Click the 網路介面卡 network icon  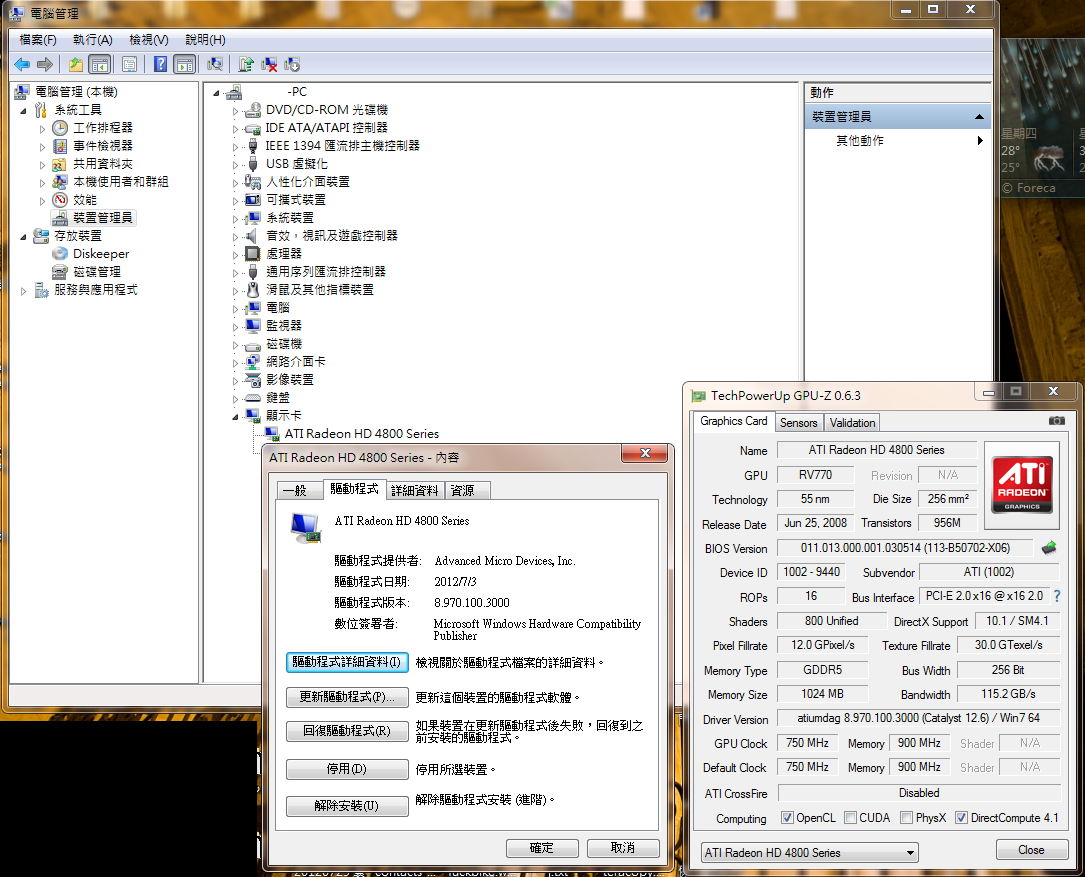pyautogui.click(x=253, y=362)
